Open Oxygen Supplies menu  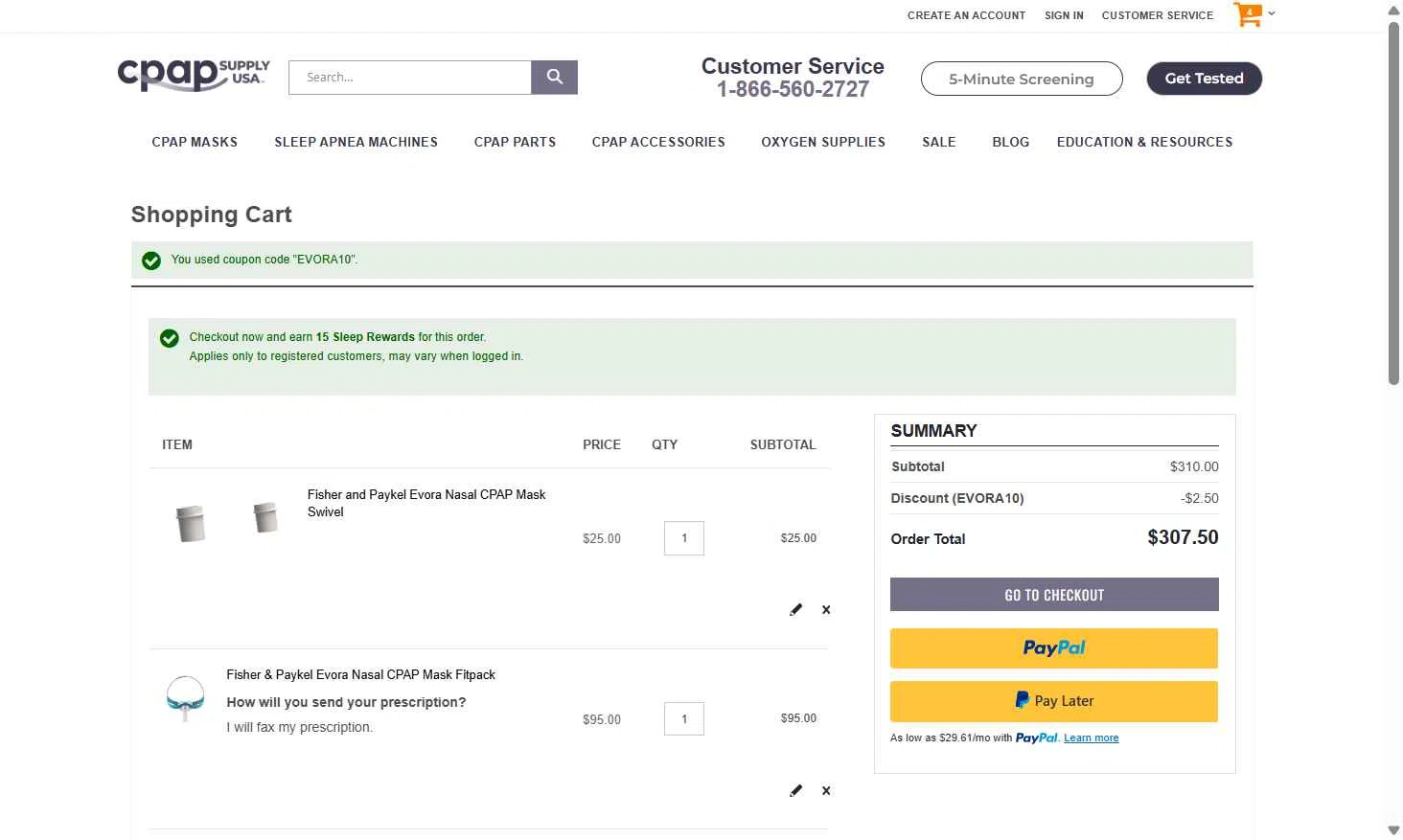[x=823, y=142]
